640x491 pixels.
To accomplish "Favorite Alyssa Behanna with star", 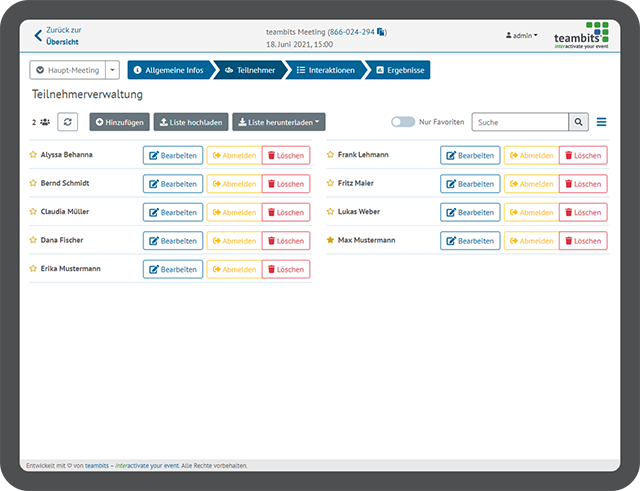I will click(33, 155).
